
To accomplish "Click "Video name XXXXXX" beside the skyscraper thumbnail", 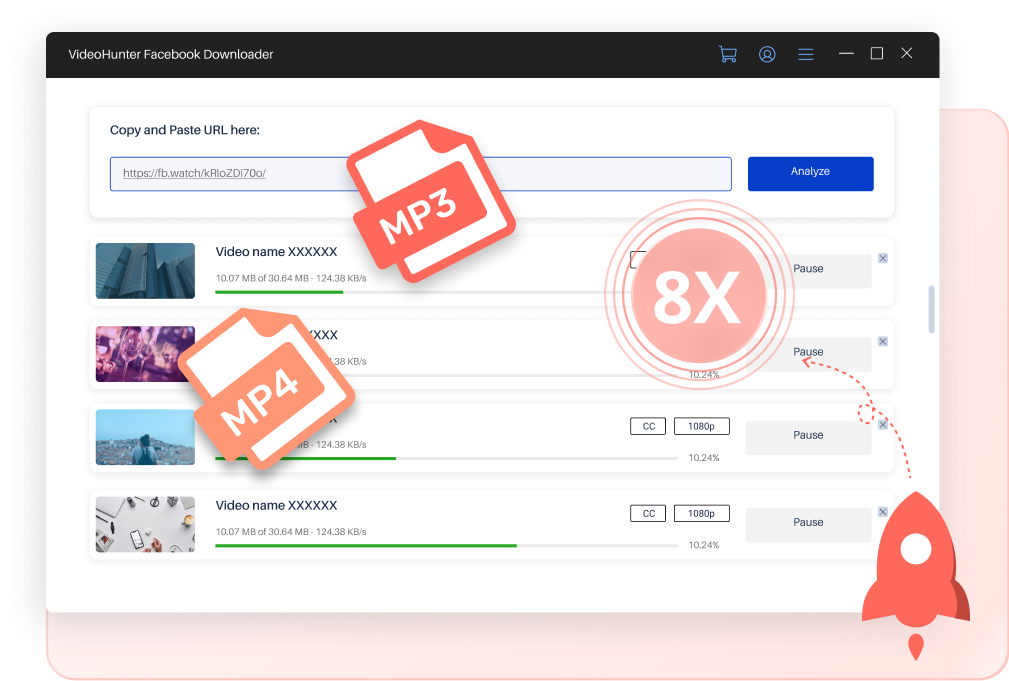I will [276, 252].
